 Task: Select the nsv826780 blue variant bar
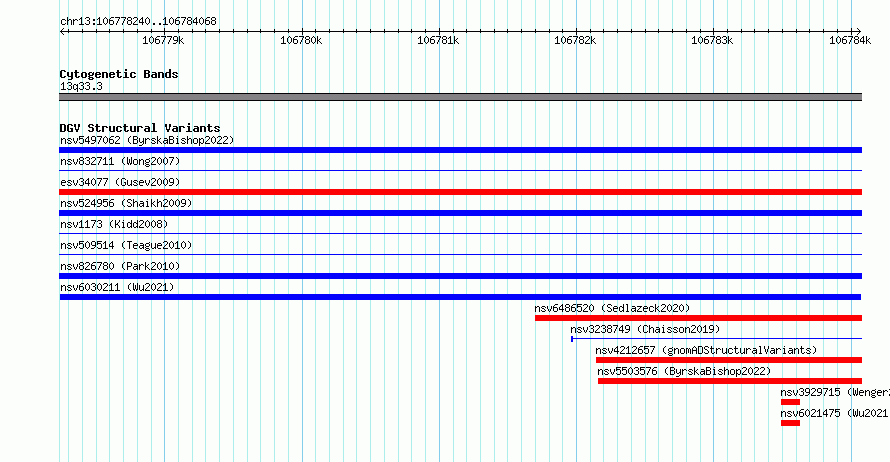(x=460, y=276)
